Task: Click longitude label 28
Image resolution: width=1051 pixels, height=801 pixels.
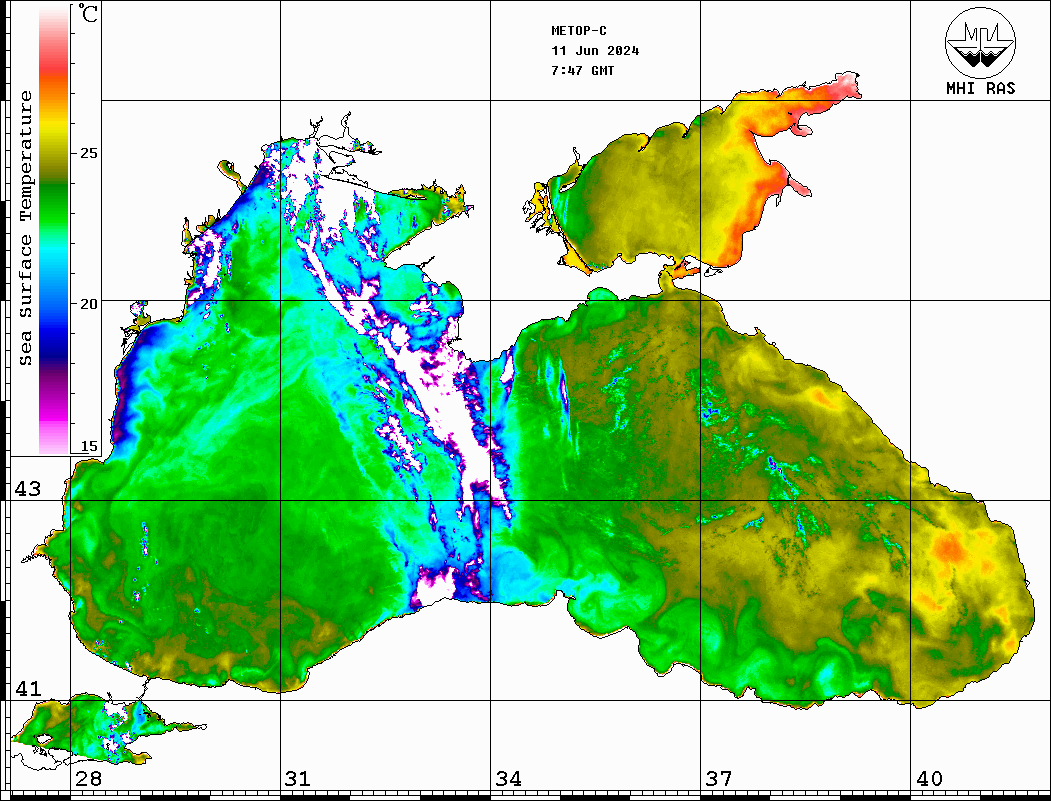Action: pyautogui.click(x=88, y=778)
